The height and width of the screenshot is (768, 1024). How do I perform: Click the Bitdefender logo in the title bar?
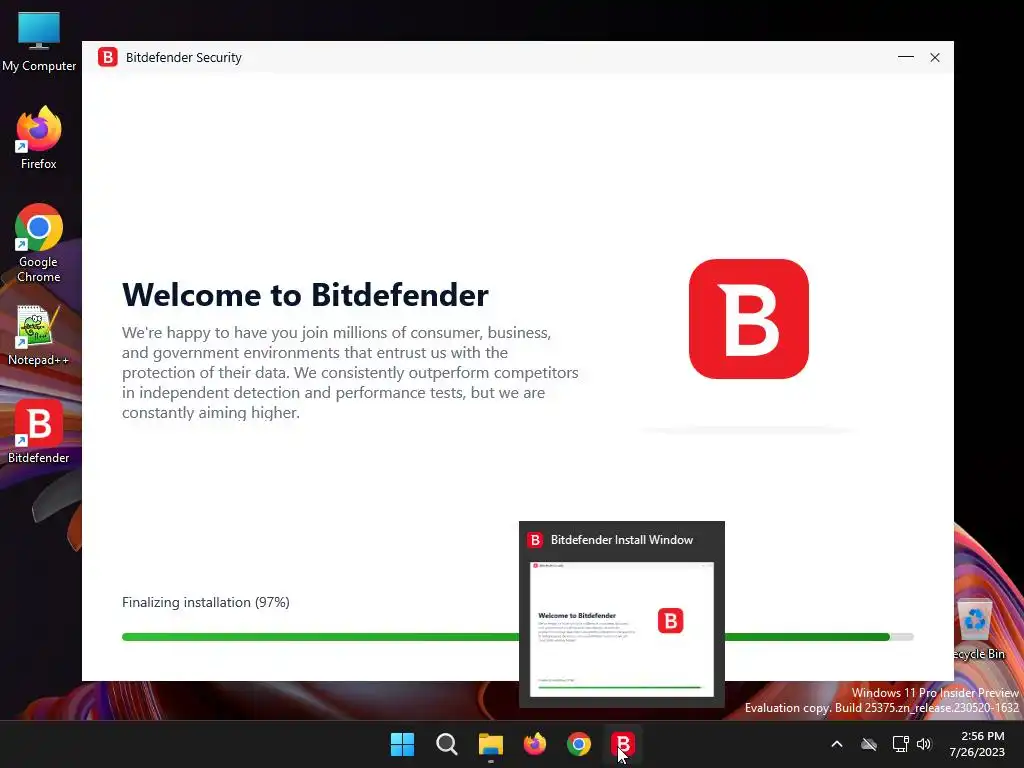coord(108,57)
